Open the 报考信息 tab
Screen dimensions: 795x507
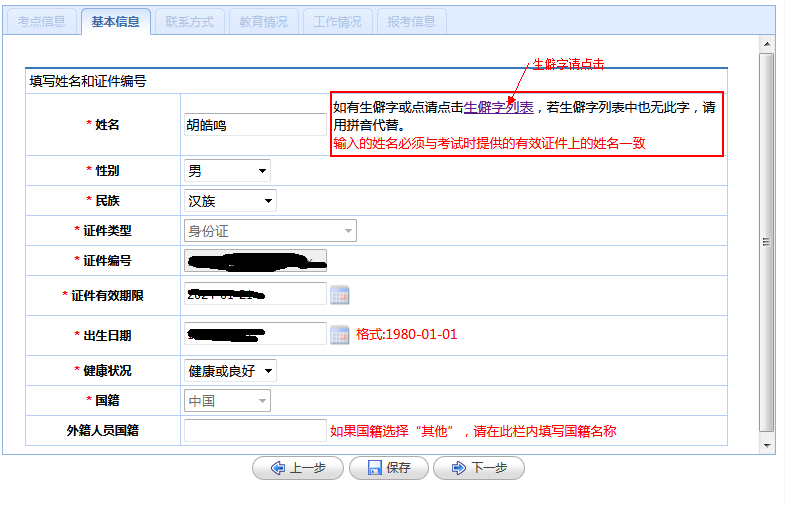tap(411, 21)
